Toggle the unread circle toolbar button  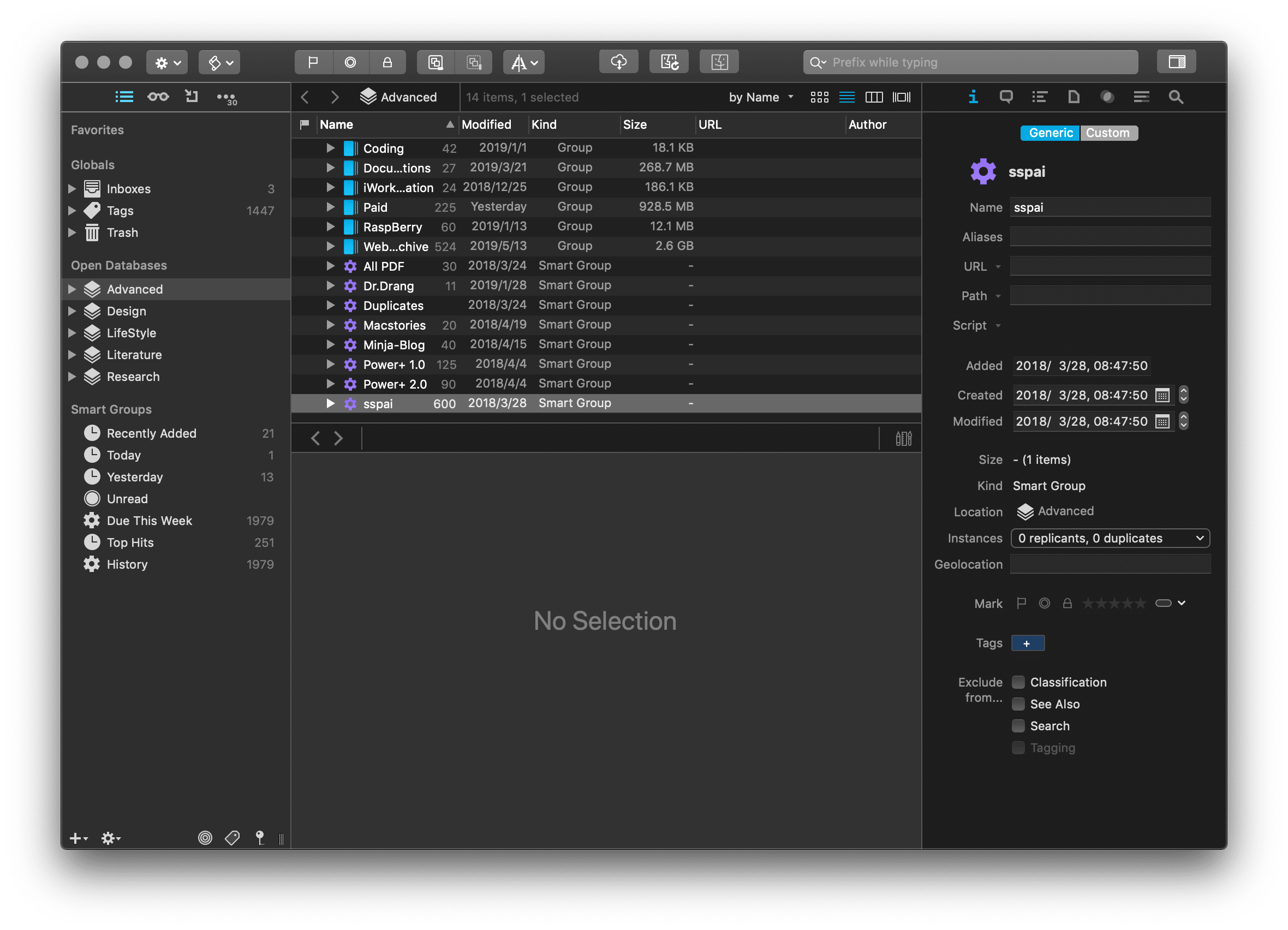click(x=350, y=62)
